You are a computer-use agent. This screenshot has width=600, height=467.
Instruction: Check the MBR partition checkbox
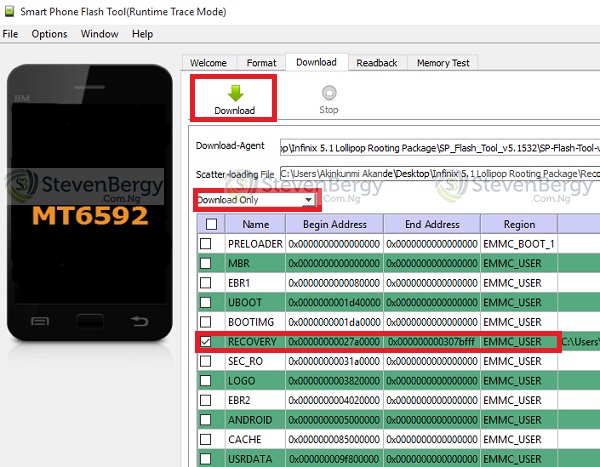coord(205,263)
